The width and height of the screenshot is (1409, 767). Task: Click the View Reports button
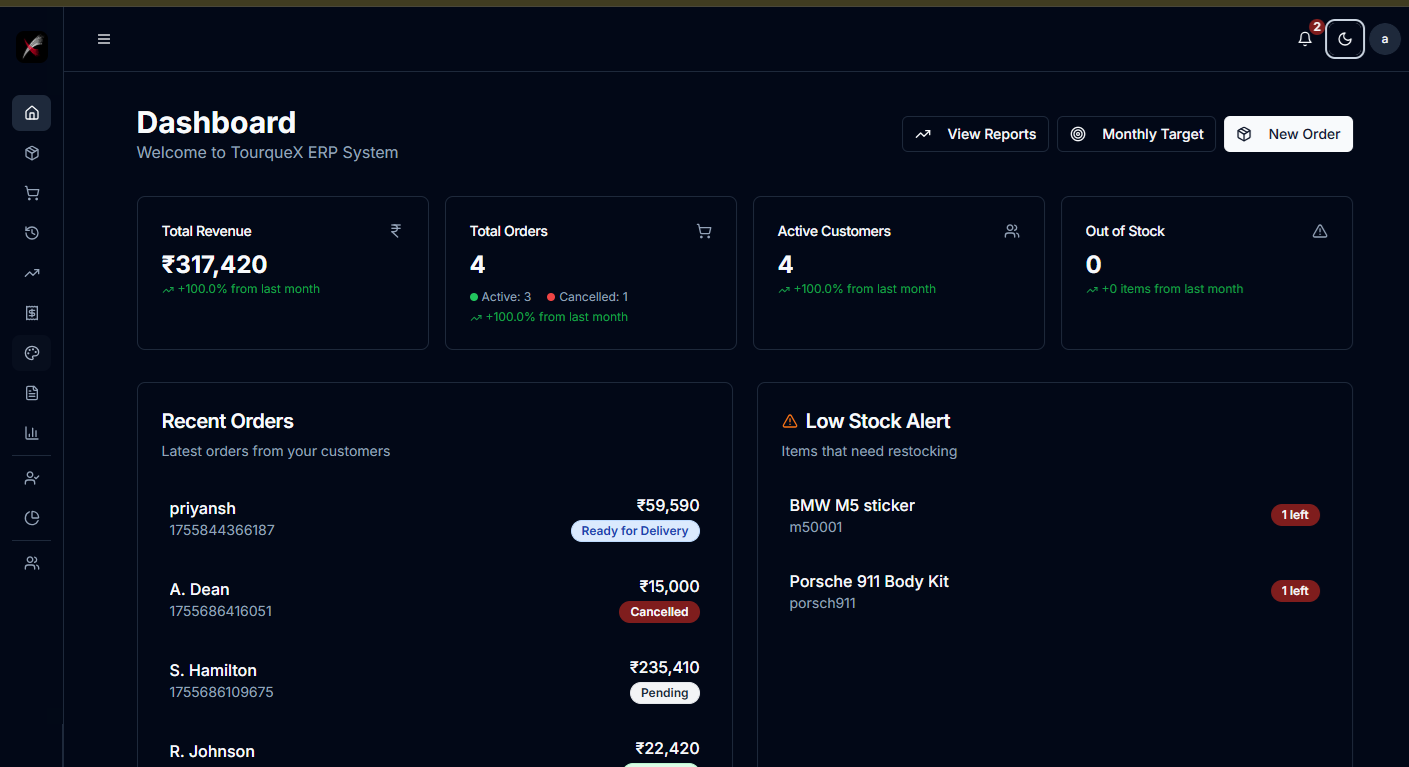pyautogui.click(x=975, y=134)
